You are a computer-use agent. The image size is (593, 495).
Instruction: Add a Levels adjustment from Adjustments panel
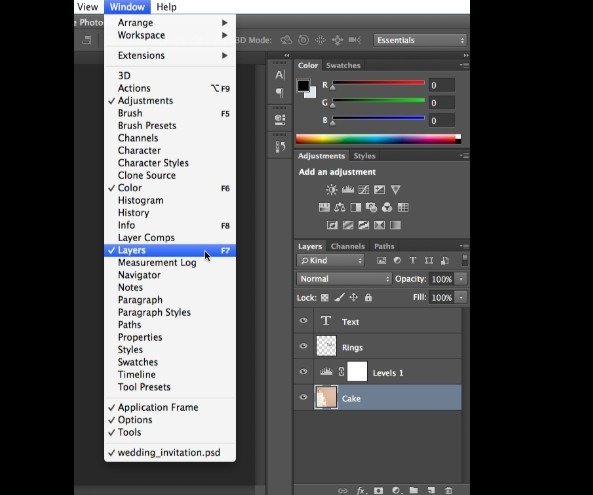(348, 189)
